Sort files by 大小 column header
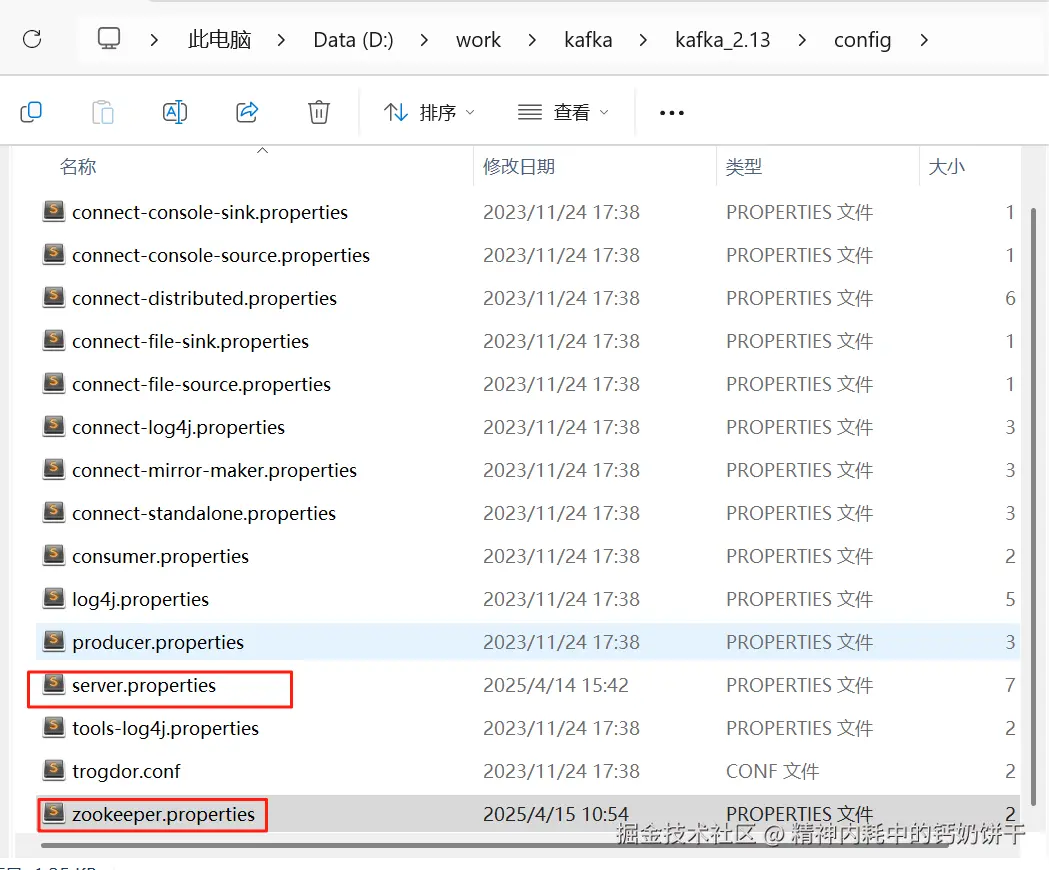The image size is (1049, 870). 947,167
